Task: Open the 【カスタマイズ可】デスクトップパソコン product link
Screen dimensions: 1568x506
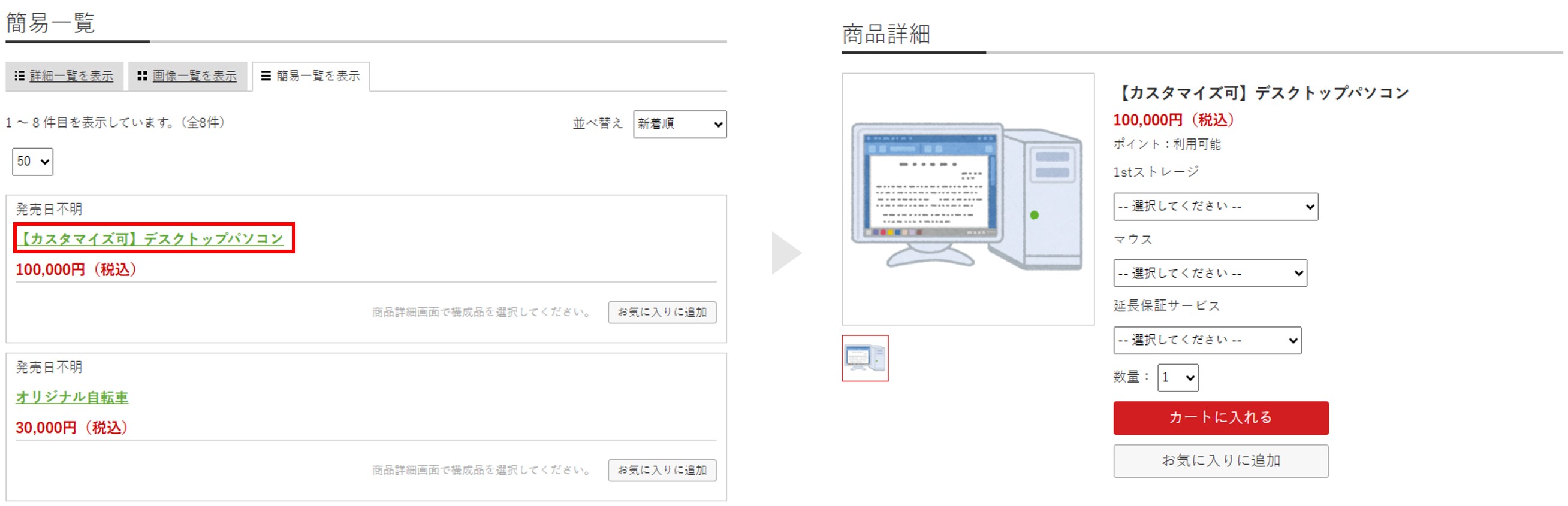Action: (150, 238)
